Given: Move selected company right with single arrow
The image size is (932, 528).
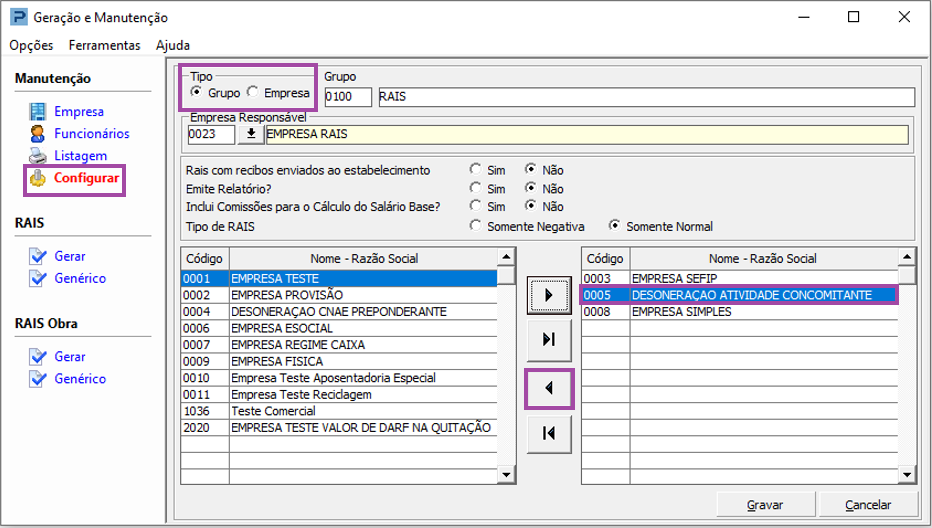Looking at the screenshot, I should click(x=549, y=295).
